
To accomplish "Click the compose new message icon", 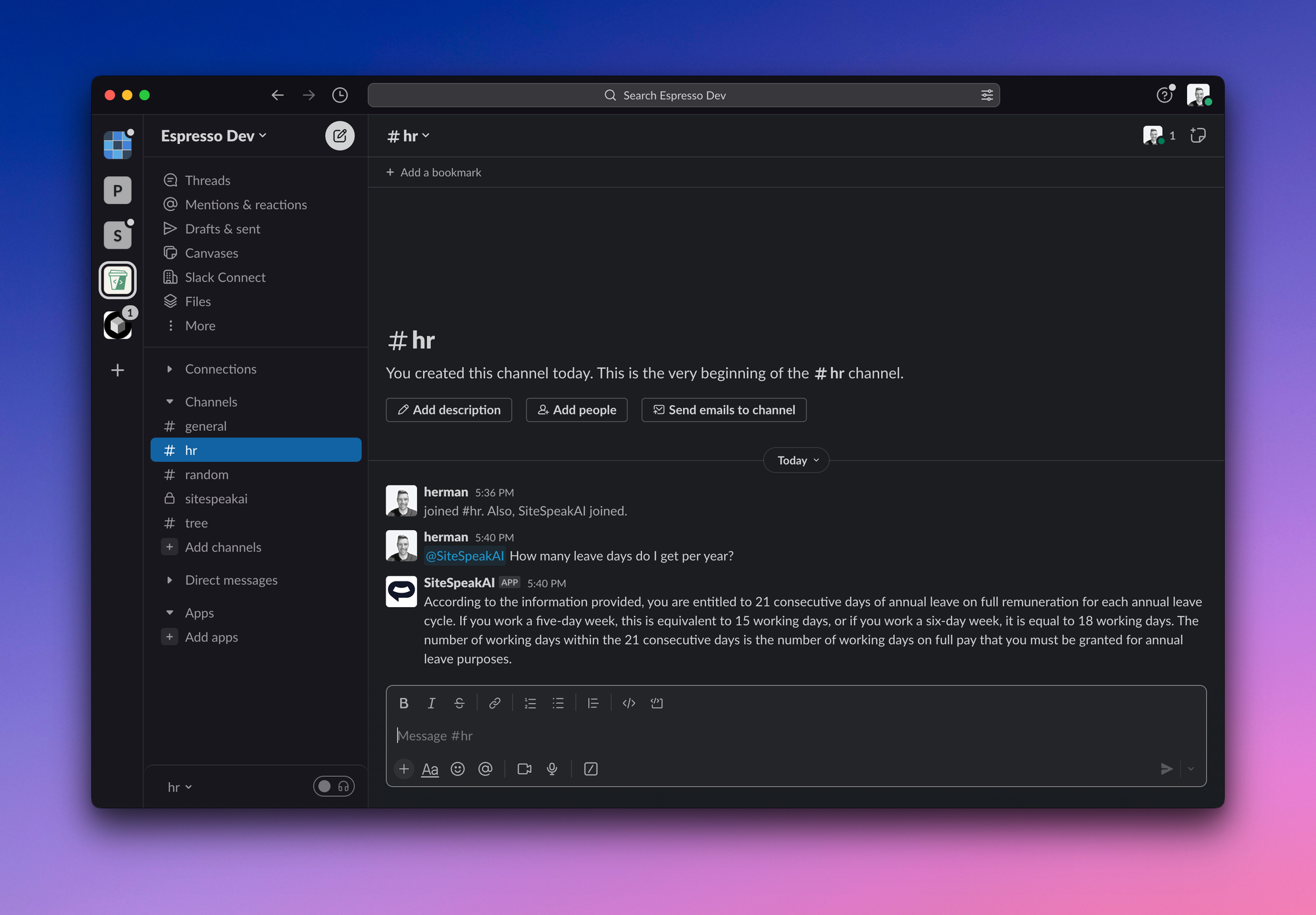I will tap(340, 136).
